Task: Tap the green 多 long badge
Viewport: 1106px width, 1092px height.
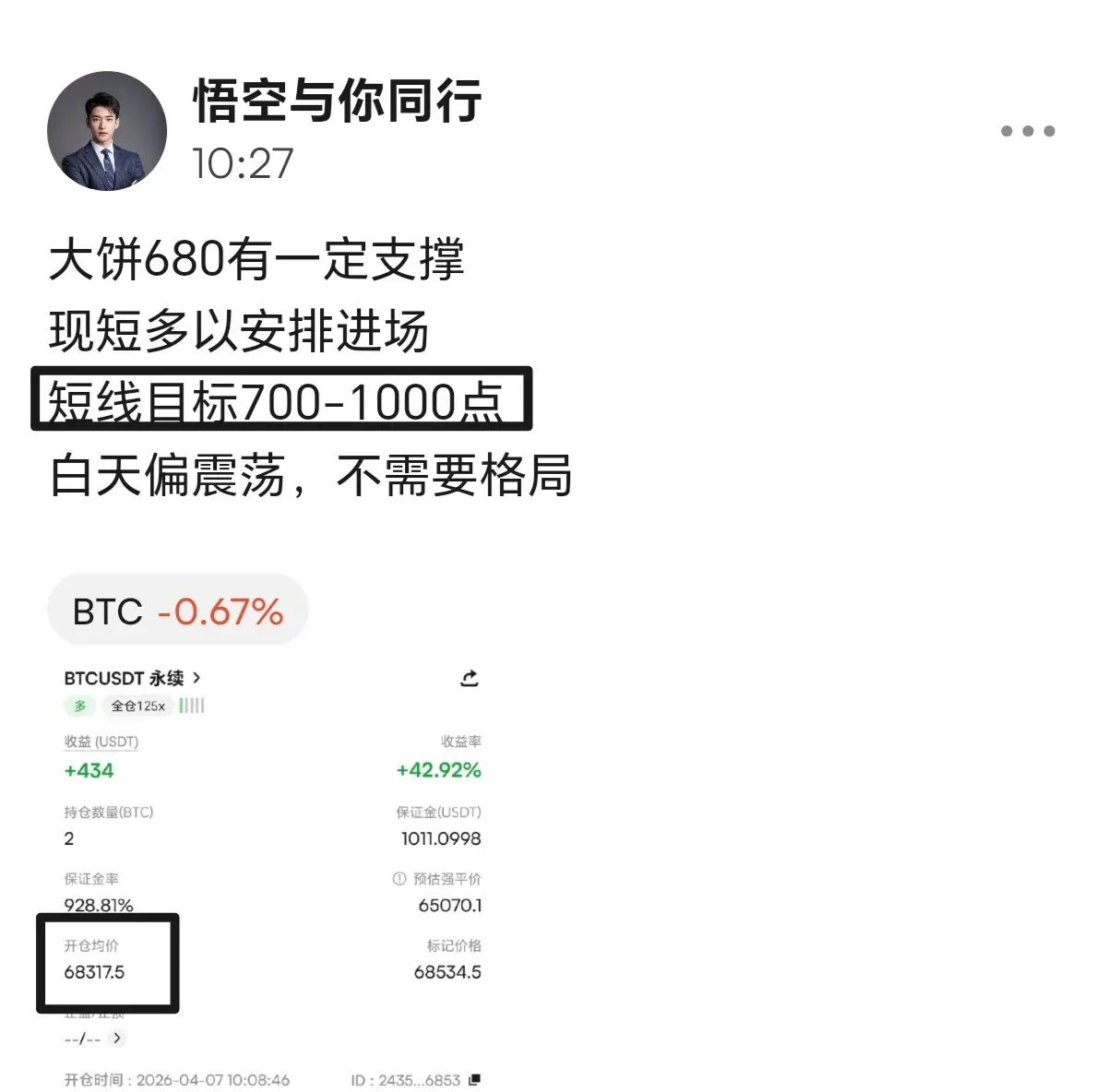Action: pyautogui.click(x=80, y=706)
